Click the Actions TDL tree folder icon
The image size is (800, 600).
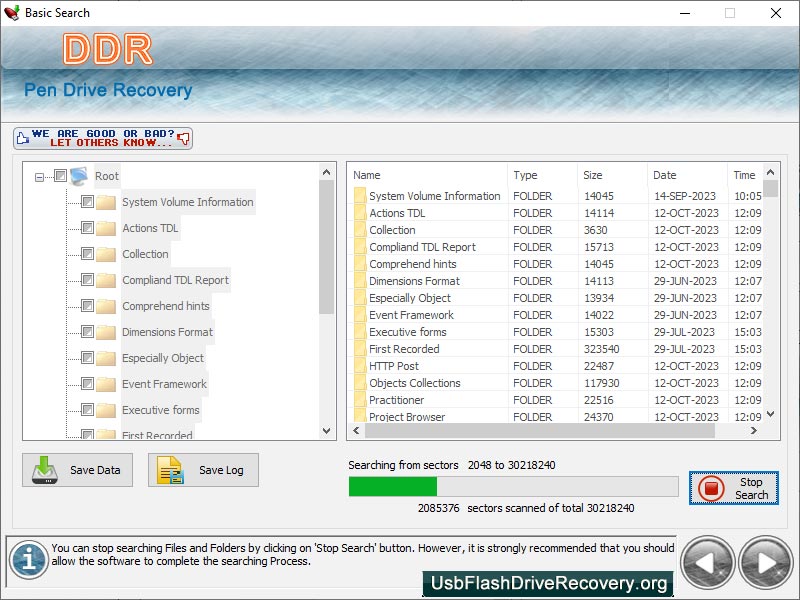click(x=106, y=228)
